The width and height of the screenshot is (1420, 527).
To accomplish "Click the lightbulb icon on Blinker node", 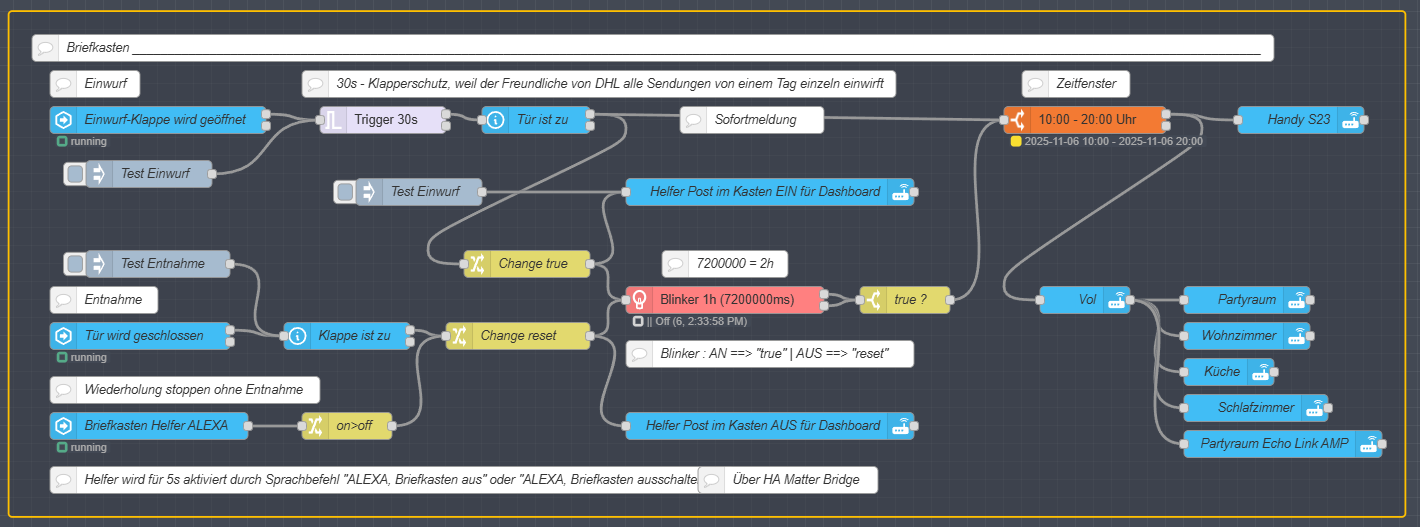I will (639, 299).
